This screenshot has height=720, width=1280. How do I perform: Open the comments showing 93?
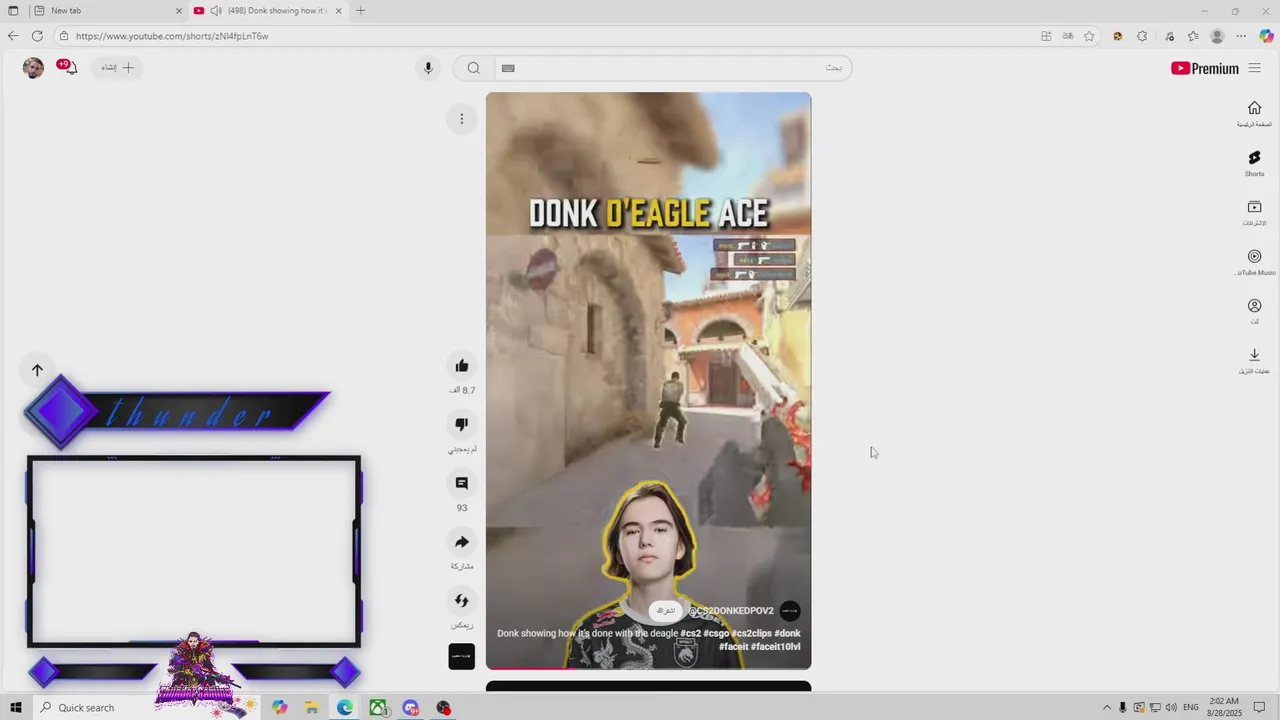pyautogui.click(x=461, y=483)
